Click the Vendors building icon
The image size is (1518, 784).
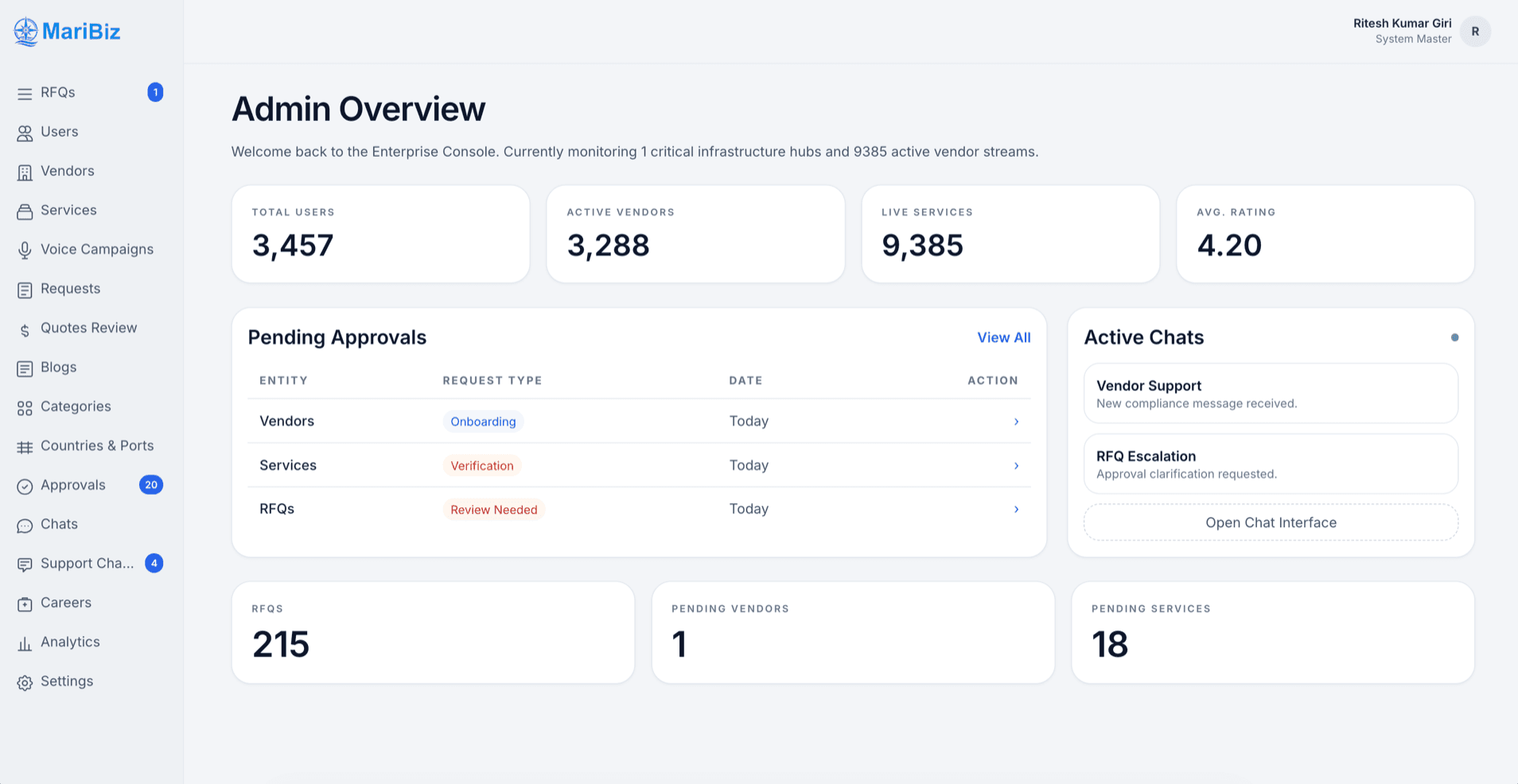pyautogui.click(x=25, y=172)
